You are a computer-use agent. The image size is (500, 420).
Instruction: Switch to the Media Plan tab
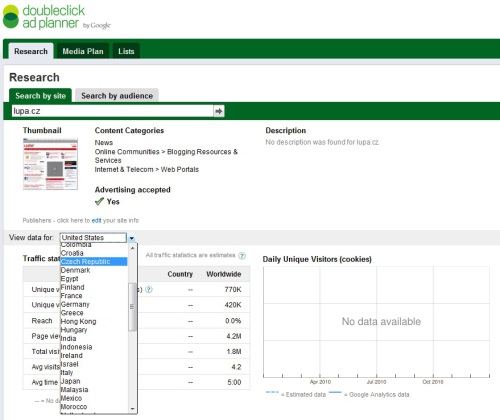pos(83,51)
